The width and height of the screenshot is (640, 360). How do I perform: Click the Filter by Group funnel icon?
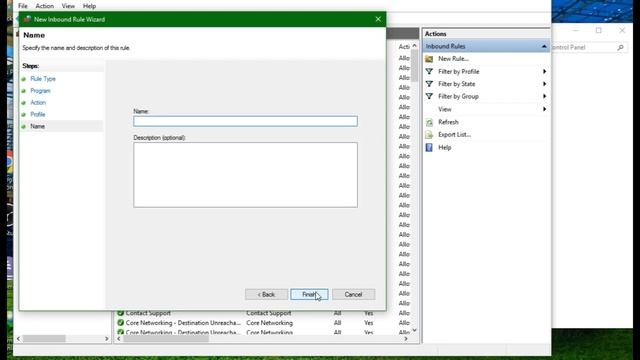click(429, 96)
